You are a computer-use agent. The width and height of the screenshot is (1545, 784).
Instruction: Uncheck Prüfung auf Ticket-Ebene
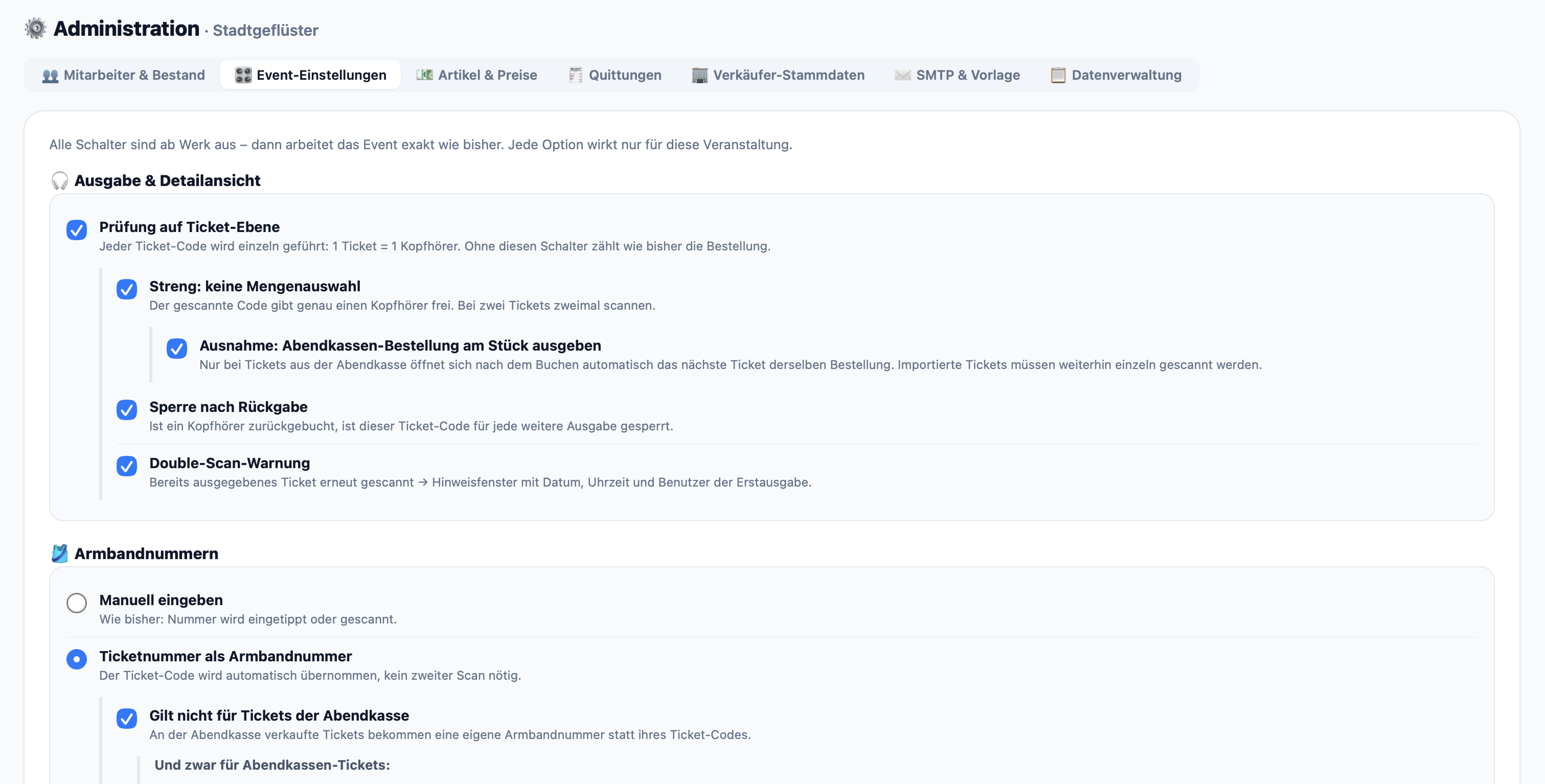(77, 229)
